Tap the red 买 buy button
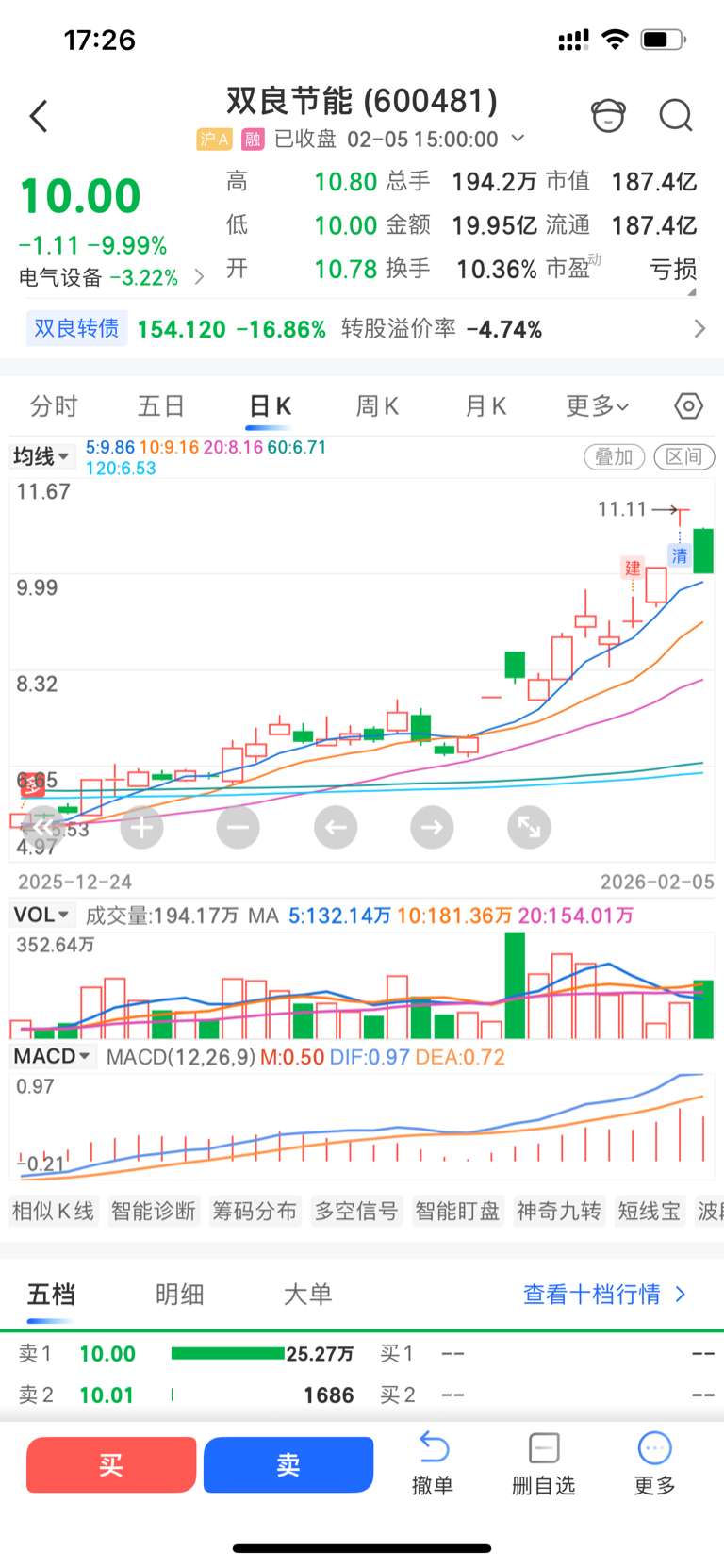The image size is (724, 1568). click(x=111, y=1464)
